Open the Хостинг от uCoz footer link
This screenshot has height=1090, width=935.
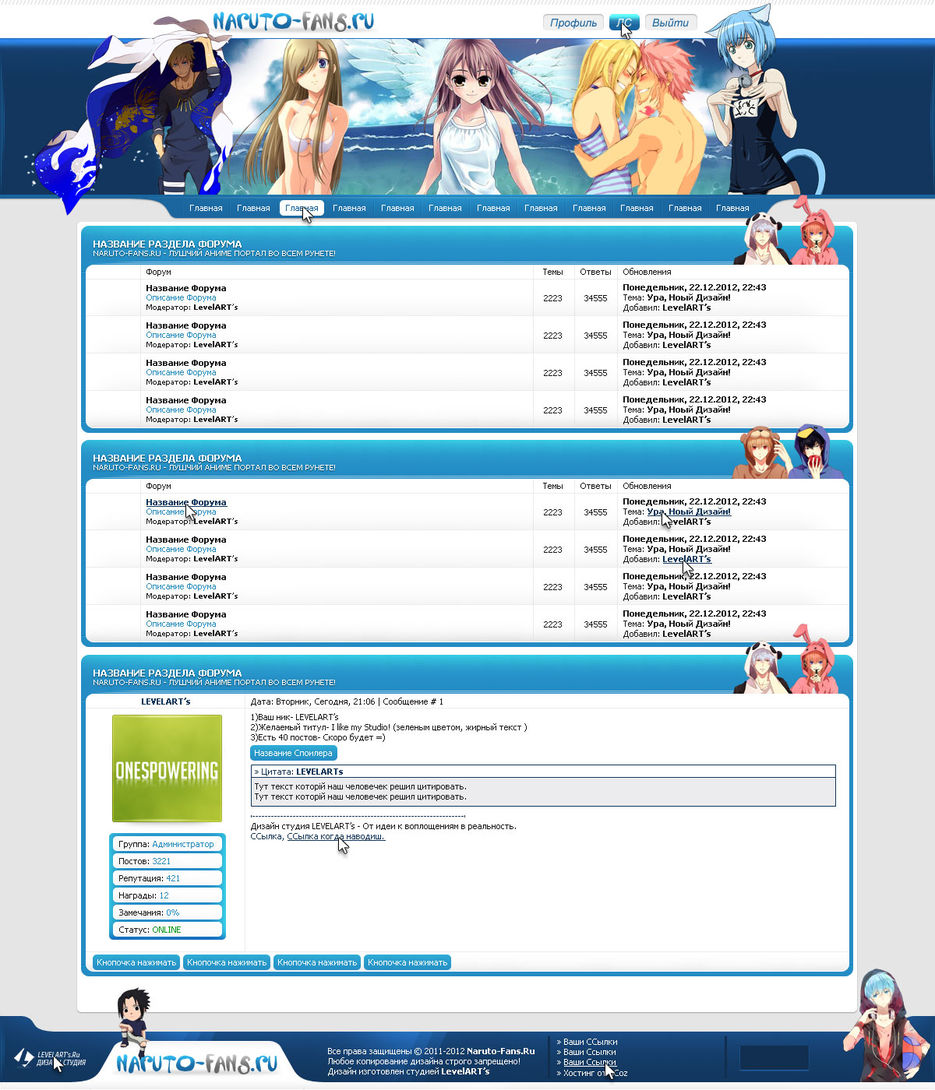point(595,1073)
